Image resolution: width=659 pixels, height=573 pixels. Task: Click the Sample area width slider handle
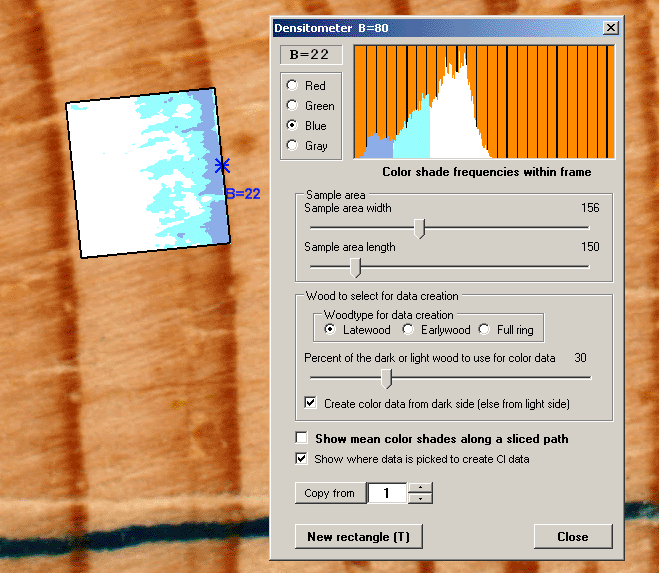pos(419,228)
